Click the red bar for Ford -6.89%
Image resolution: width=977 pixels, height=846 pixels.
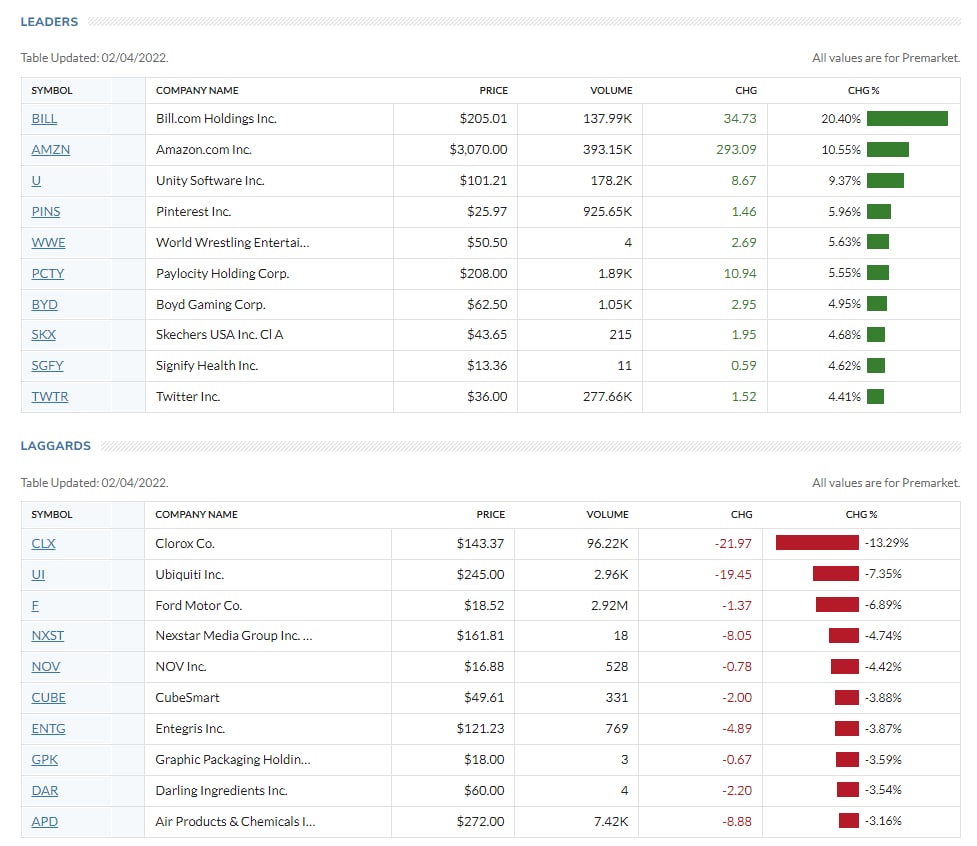click(x=837, y=604)
